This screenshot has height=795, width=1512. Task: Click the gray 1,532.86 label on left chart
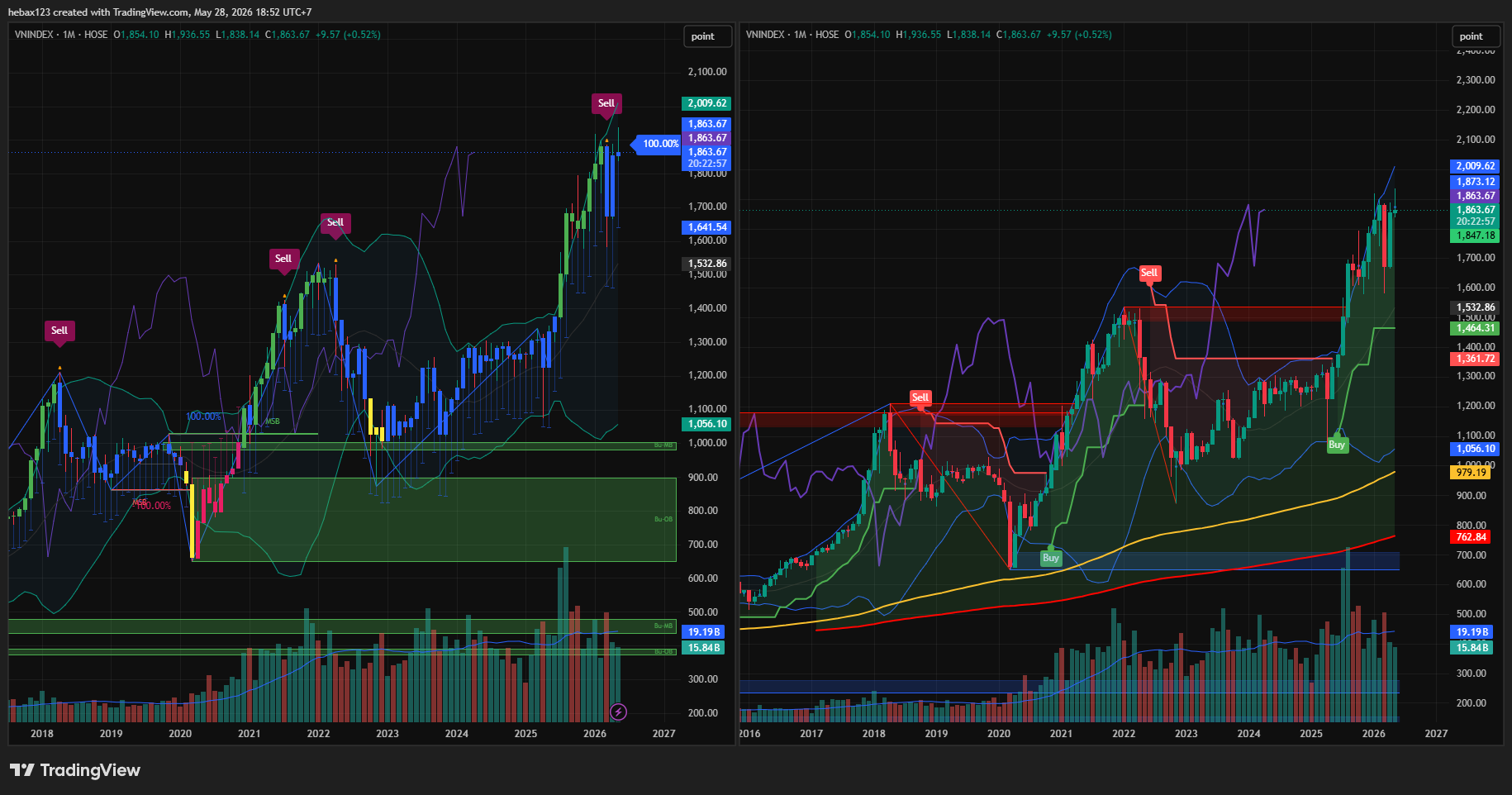(x=706, y=264)
